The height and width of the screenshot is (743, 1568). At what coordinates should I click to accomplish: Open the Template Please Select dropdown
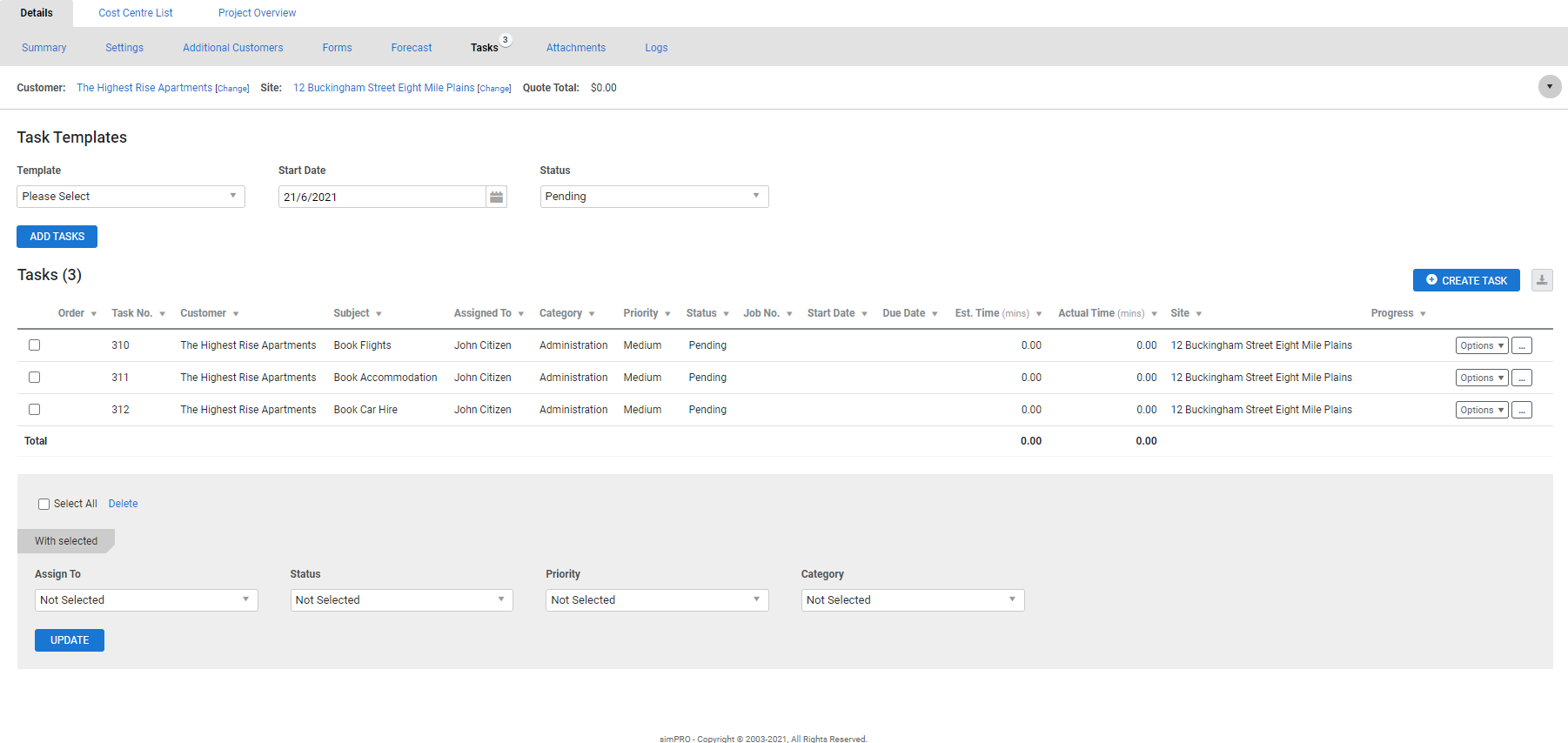131,197
